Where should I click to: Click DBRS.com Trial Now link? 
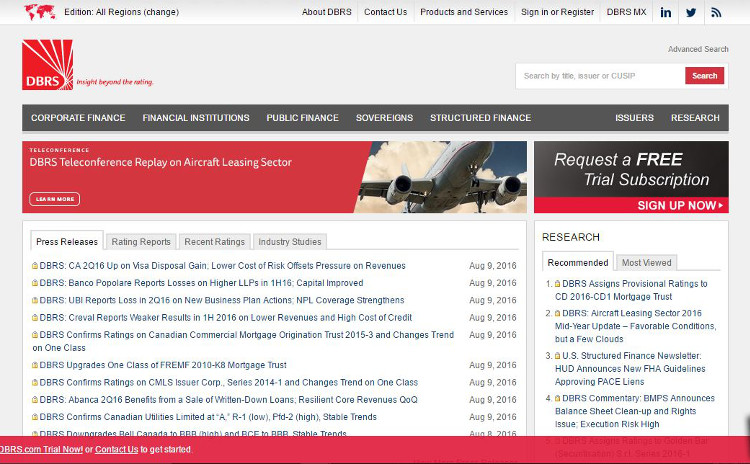[x=41, y=450]
